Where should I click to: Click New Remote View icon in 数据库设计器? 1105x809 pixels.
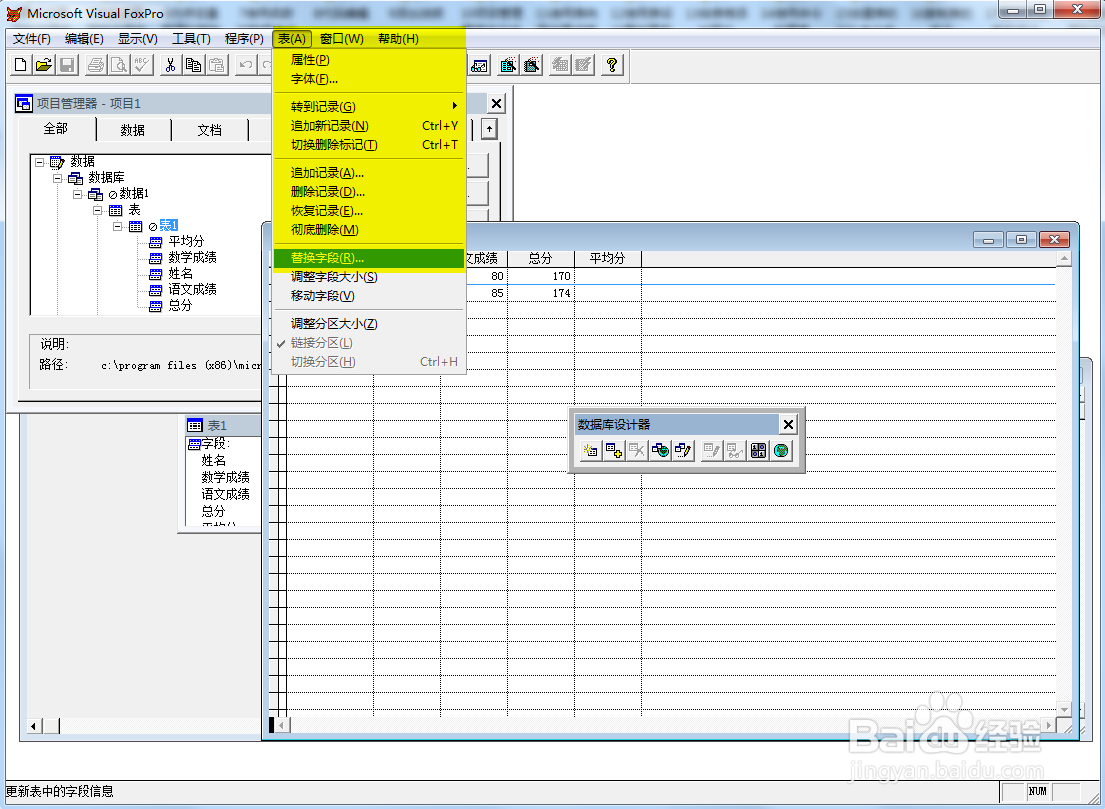(660, 450)
